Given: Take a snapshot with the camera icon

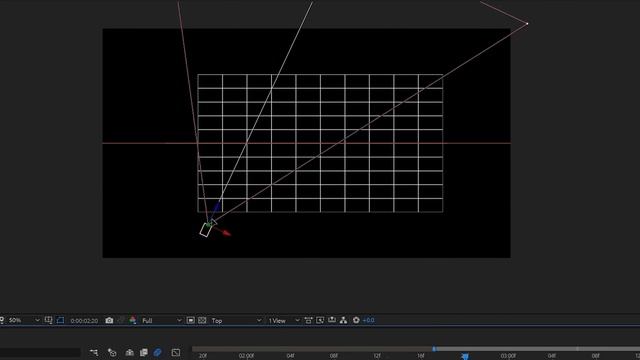Looking at the screenshot, I should [x=109, y=320].
